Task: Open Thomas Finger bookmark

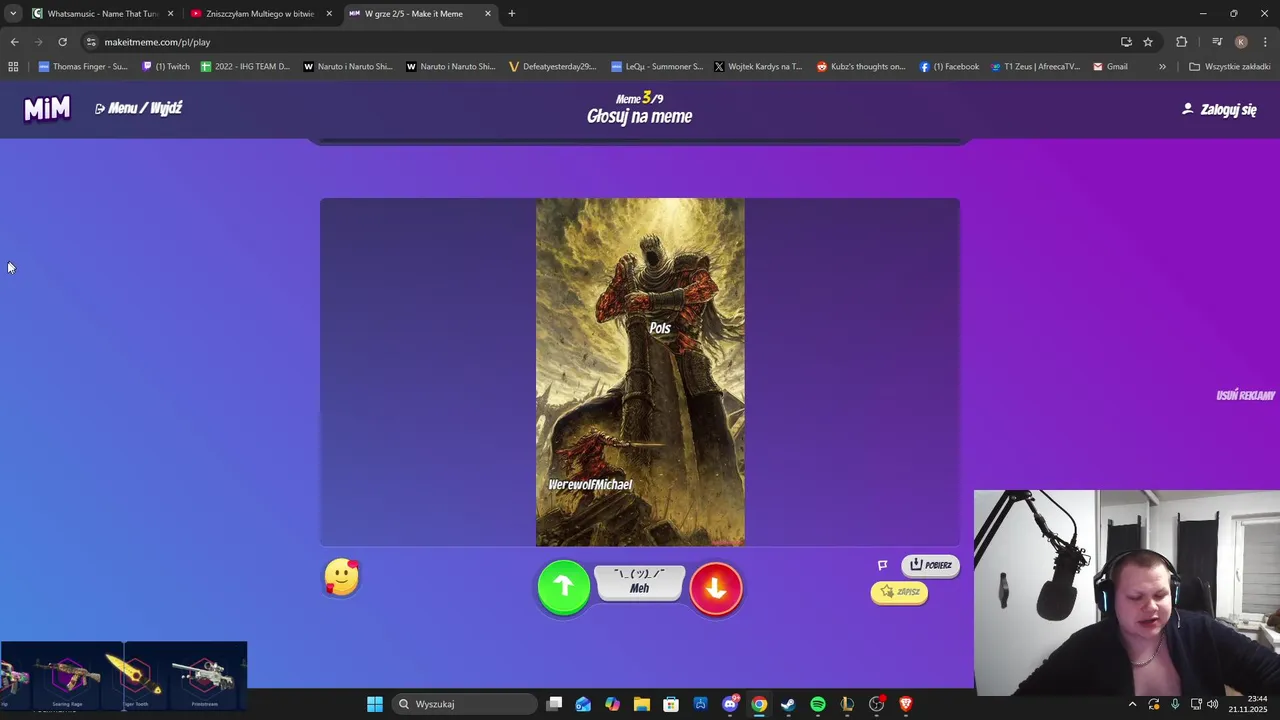Action: coord(83,67)
